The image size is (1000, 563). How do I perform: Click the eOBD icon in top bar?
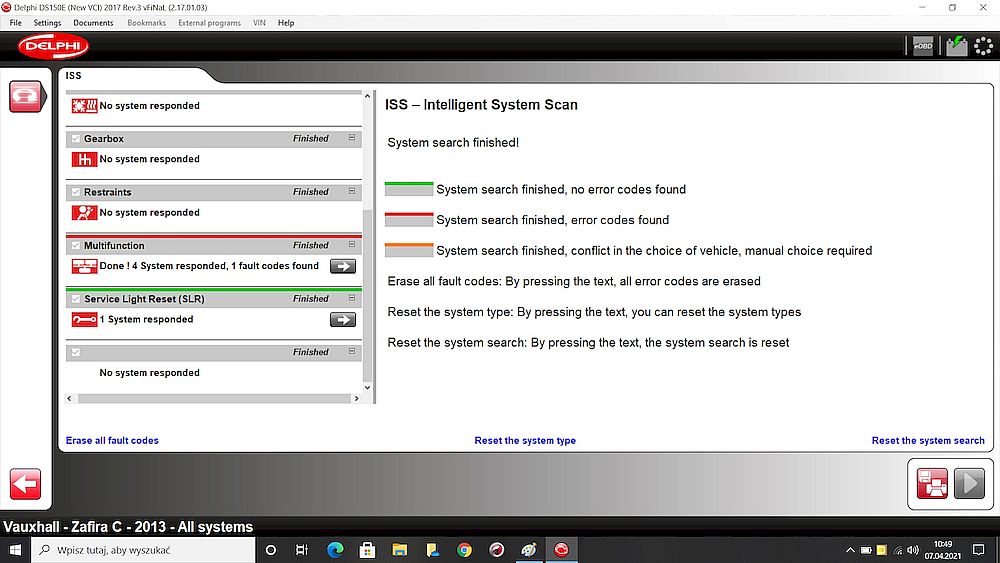(x=922, y=46)
